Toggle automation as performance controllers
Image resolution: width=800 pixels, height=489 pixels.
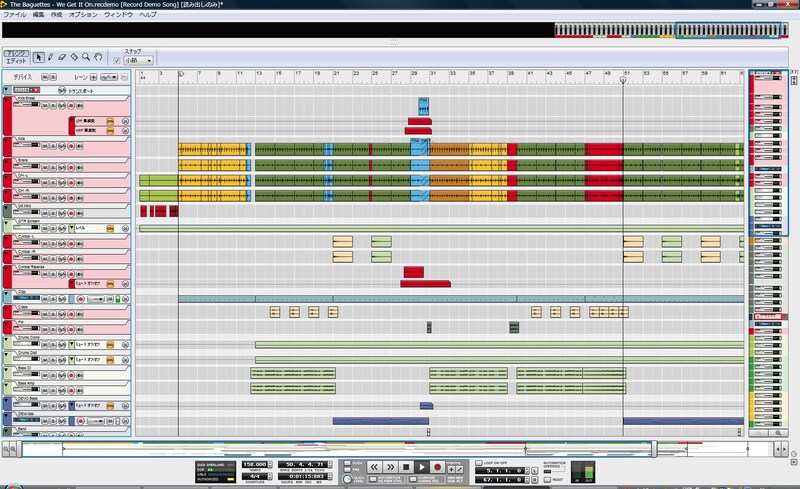point(373,479)
